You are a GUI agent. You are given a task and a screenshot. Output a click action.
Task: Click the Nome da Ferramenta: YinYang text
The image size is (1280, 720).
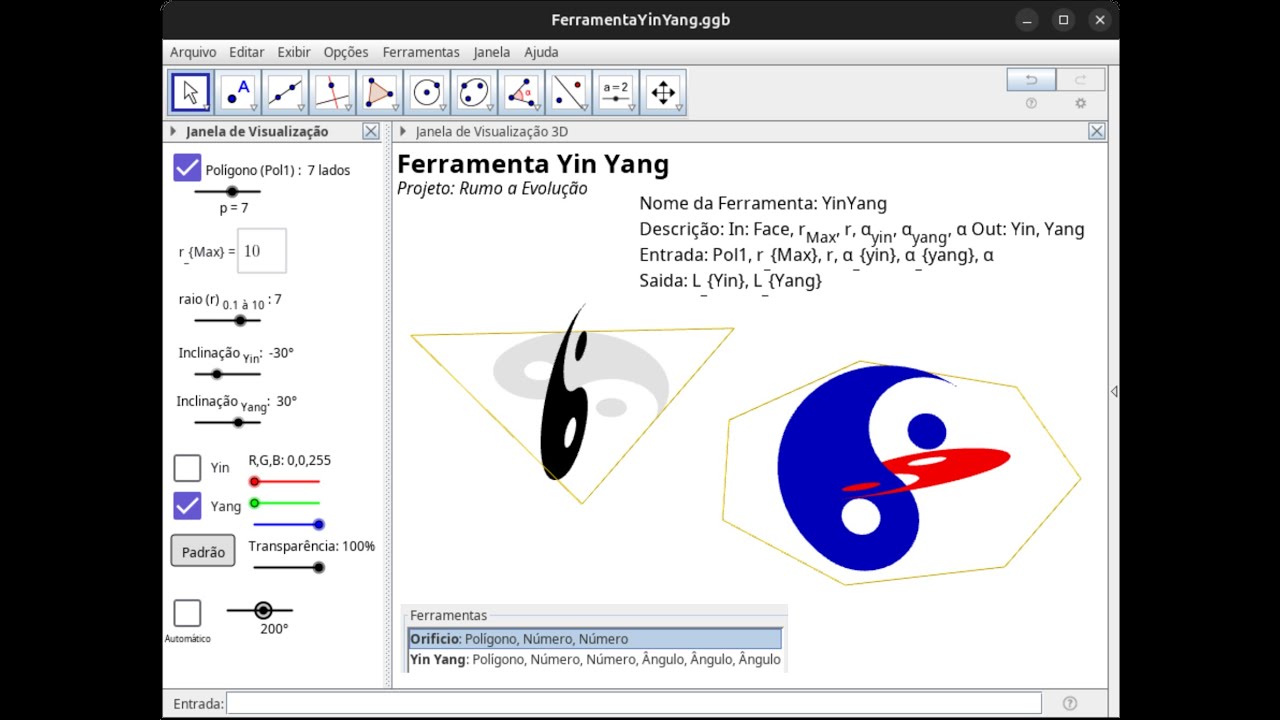[763, 204]
